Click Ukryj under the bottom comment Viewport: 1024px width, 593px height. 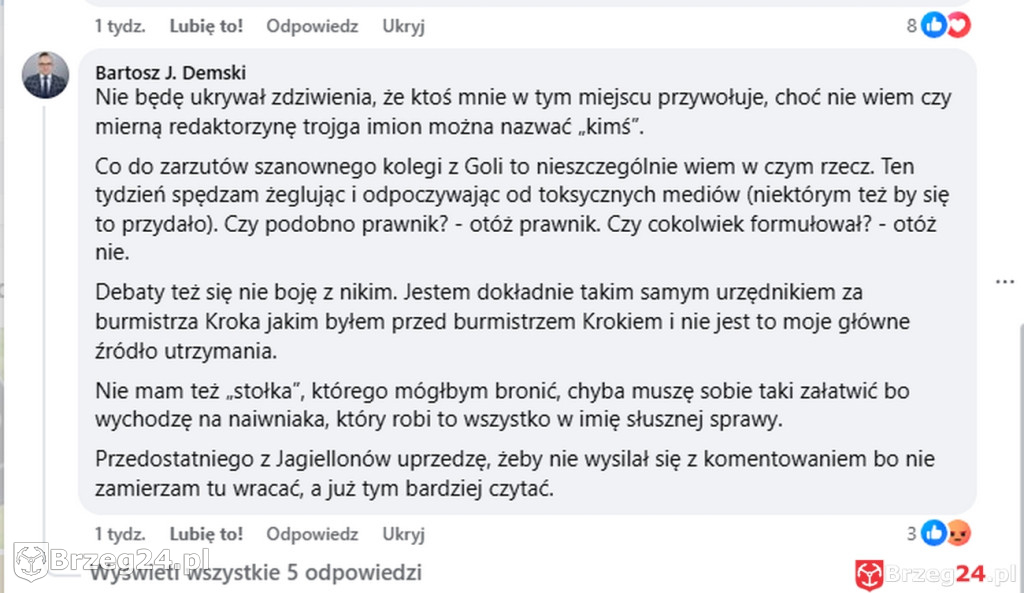[403, 533]
